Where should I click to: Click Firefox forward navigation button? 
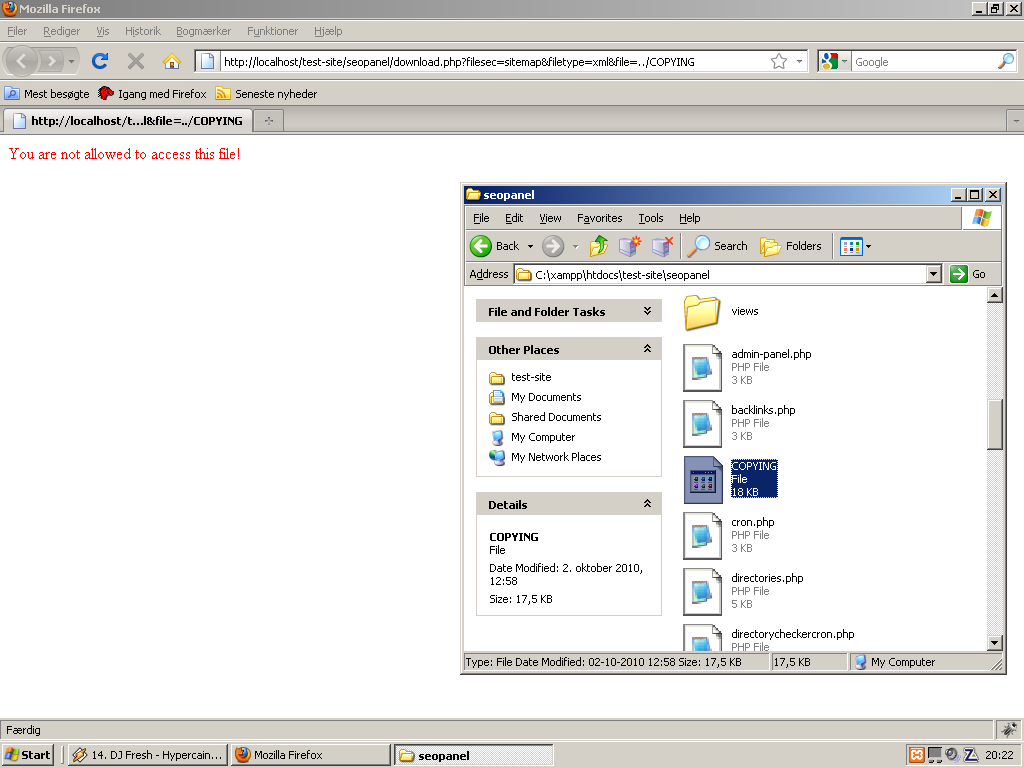click(x=51, y=61)
